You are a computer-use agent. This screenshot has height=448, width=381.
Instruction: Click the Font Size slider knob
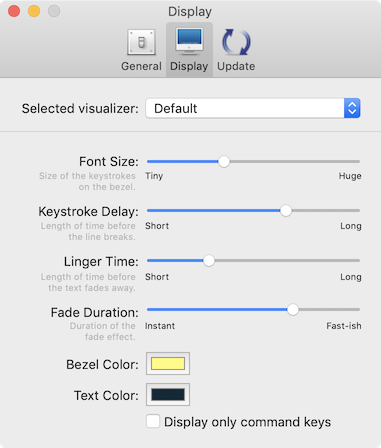click(224, 162)
